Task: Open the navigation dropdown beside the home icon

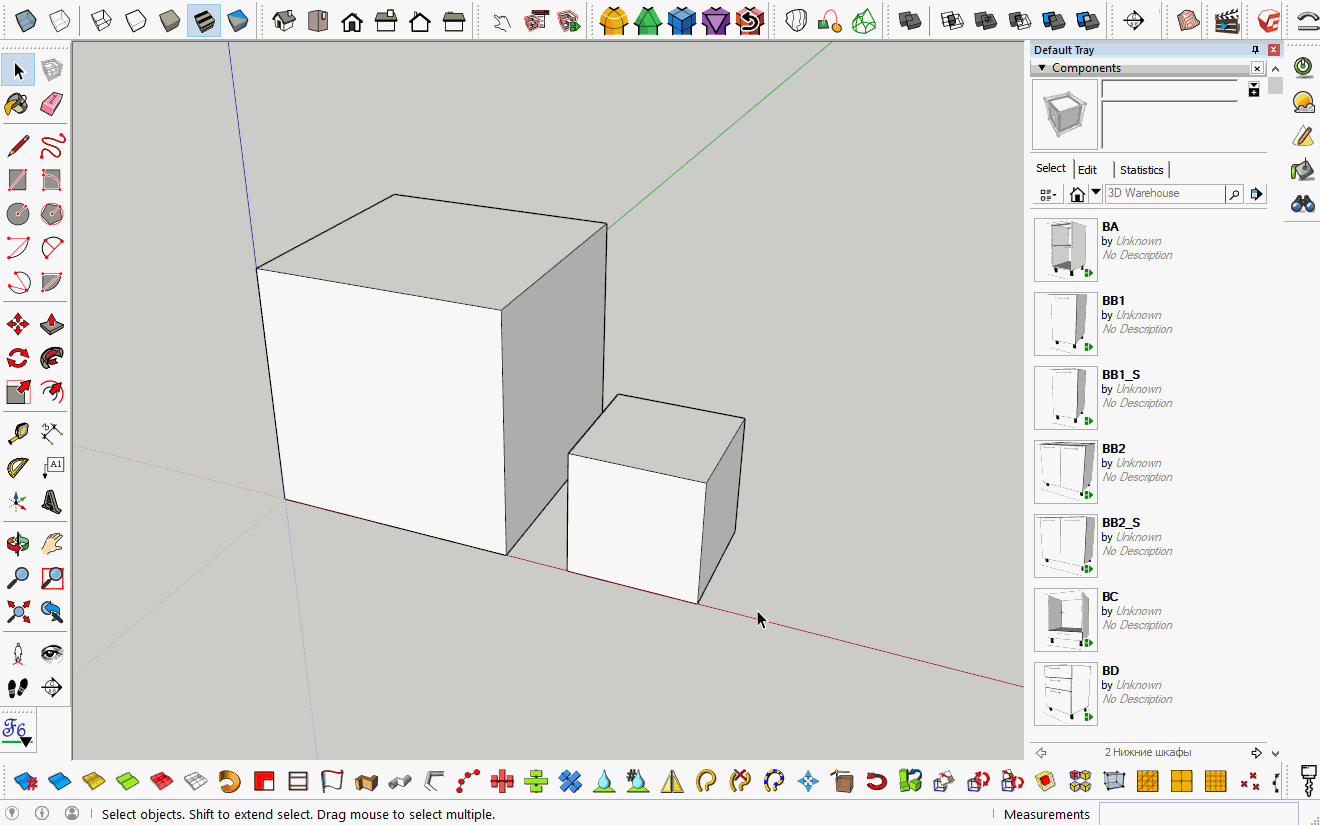Action: 1093,193
